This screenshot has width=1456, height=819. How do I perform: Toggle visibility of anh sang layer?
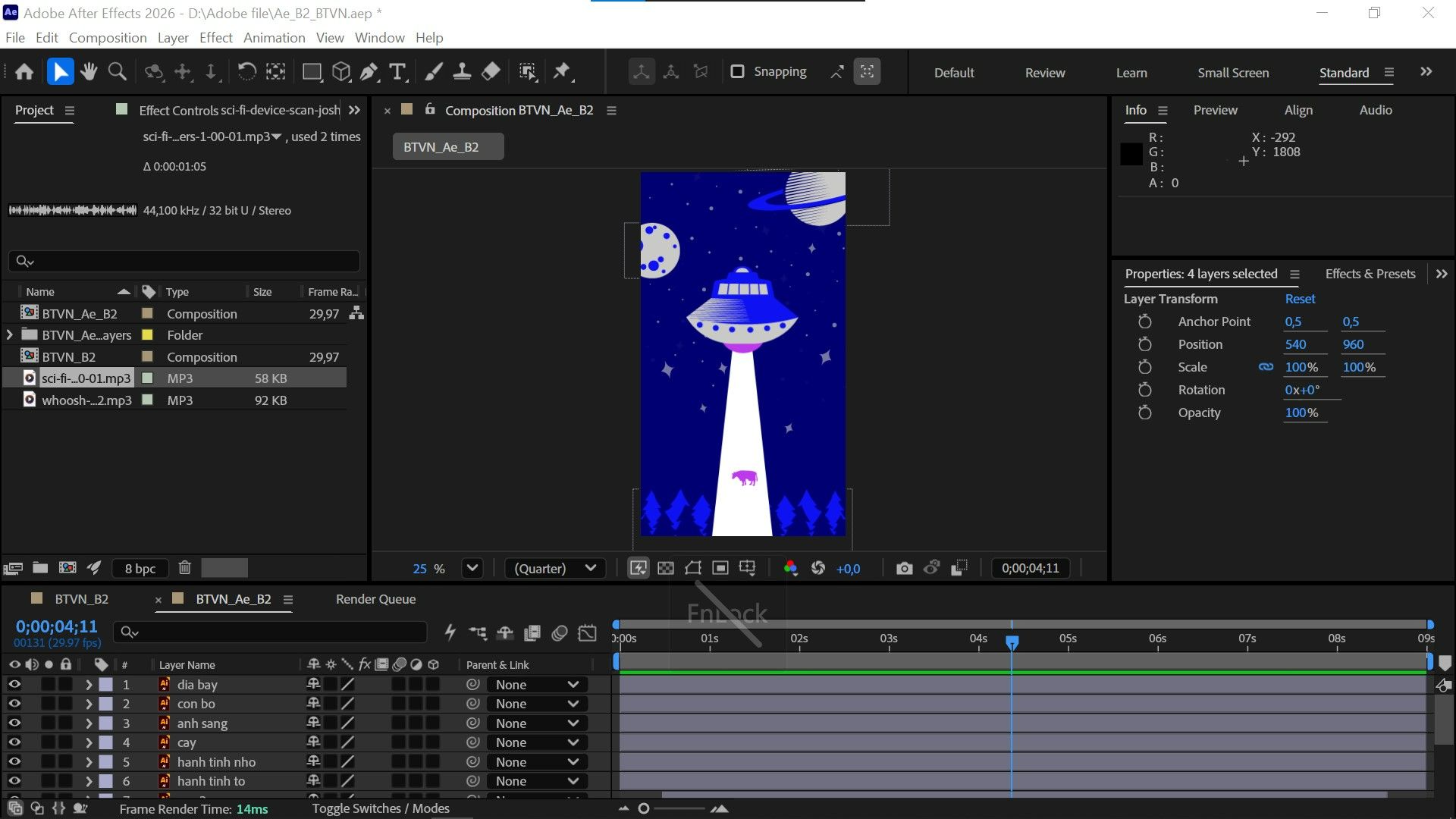(x=14, y=723)
